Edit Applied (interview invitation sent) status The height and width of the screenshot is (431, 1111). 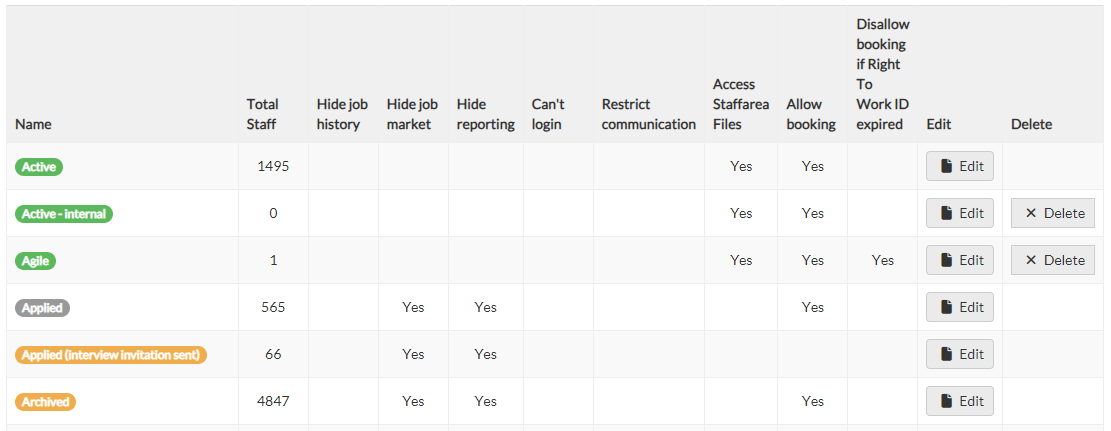960,354
